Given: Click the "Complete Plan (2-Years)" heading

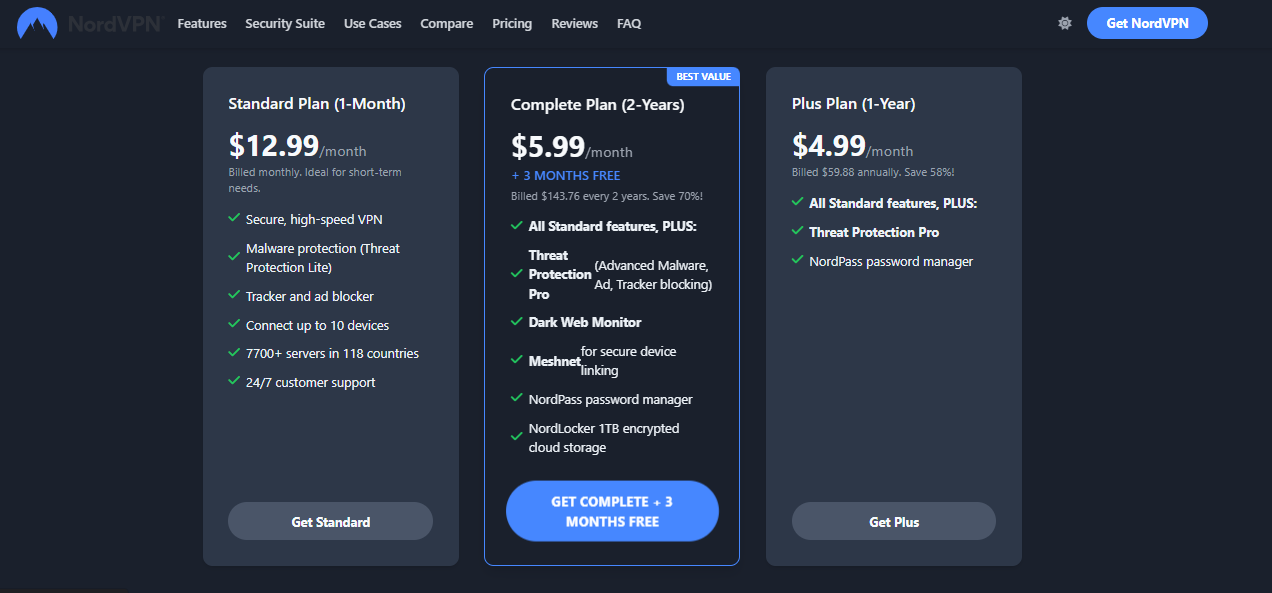Looking at the screenshot, I should click(598, 104).
